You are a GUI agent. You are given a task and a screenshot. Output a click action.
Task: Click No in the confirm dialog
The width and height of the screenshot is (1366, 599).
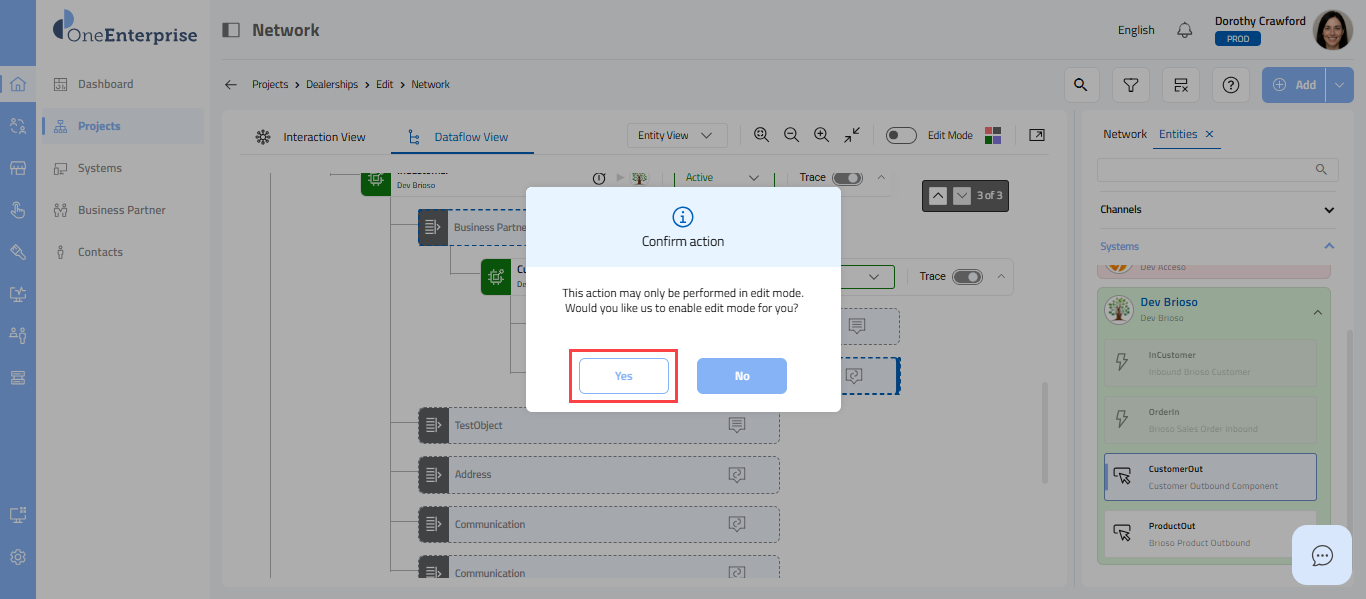pos(741,376)
